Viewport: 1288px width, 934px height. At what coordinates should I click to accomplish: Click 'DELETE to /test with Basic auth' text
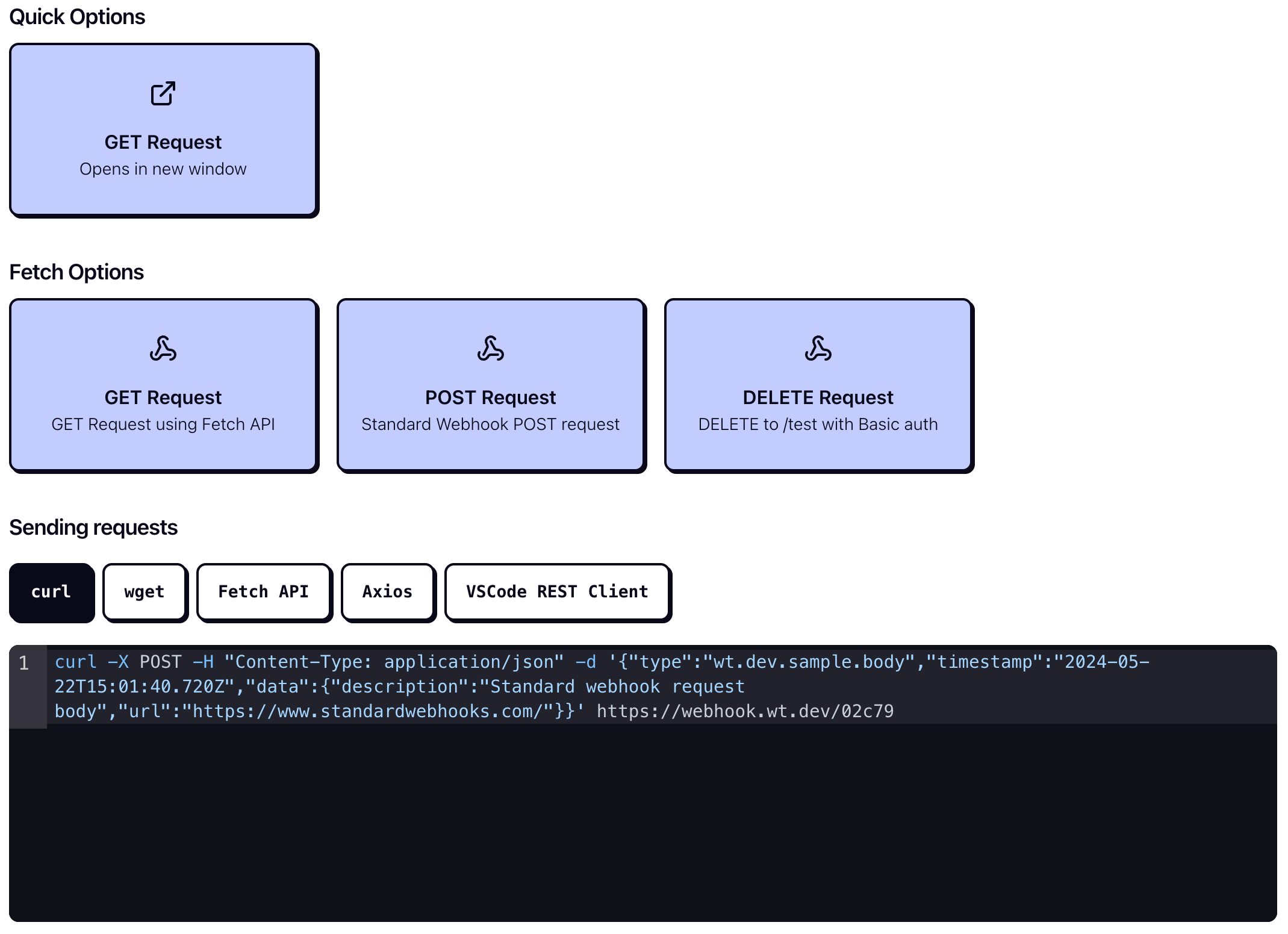click(818, 425)
